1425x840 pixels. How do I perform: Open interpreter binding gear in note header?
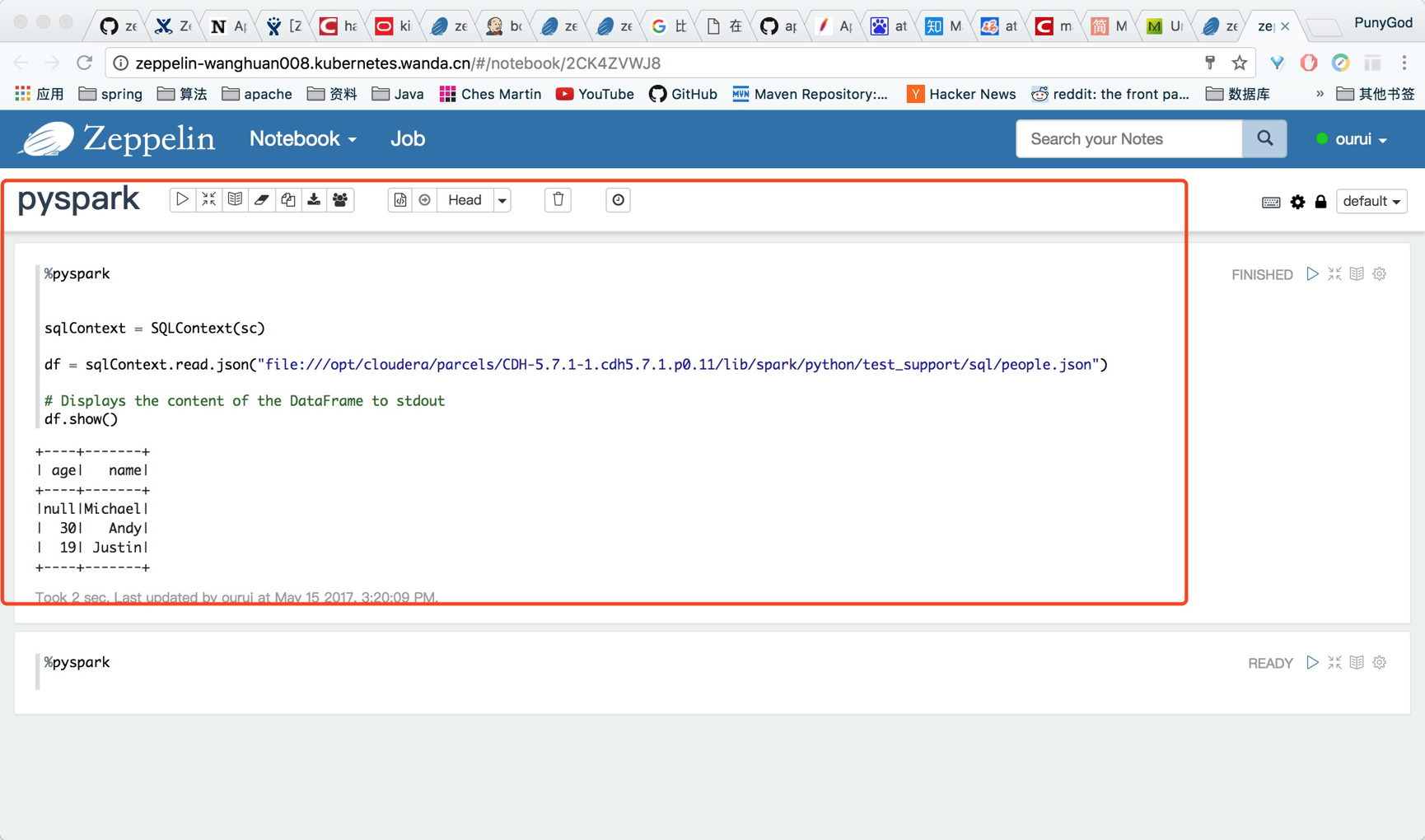click(x=1297, y=202)
